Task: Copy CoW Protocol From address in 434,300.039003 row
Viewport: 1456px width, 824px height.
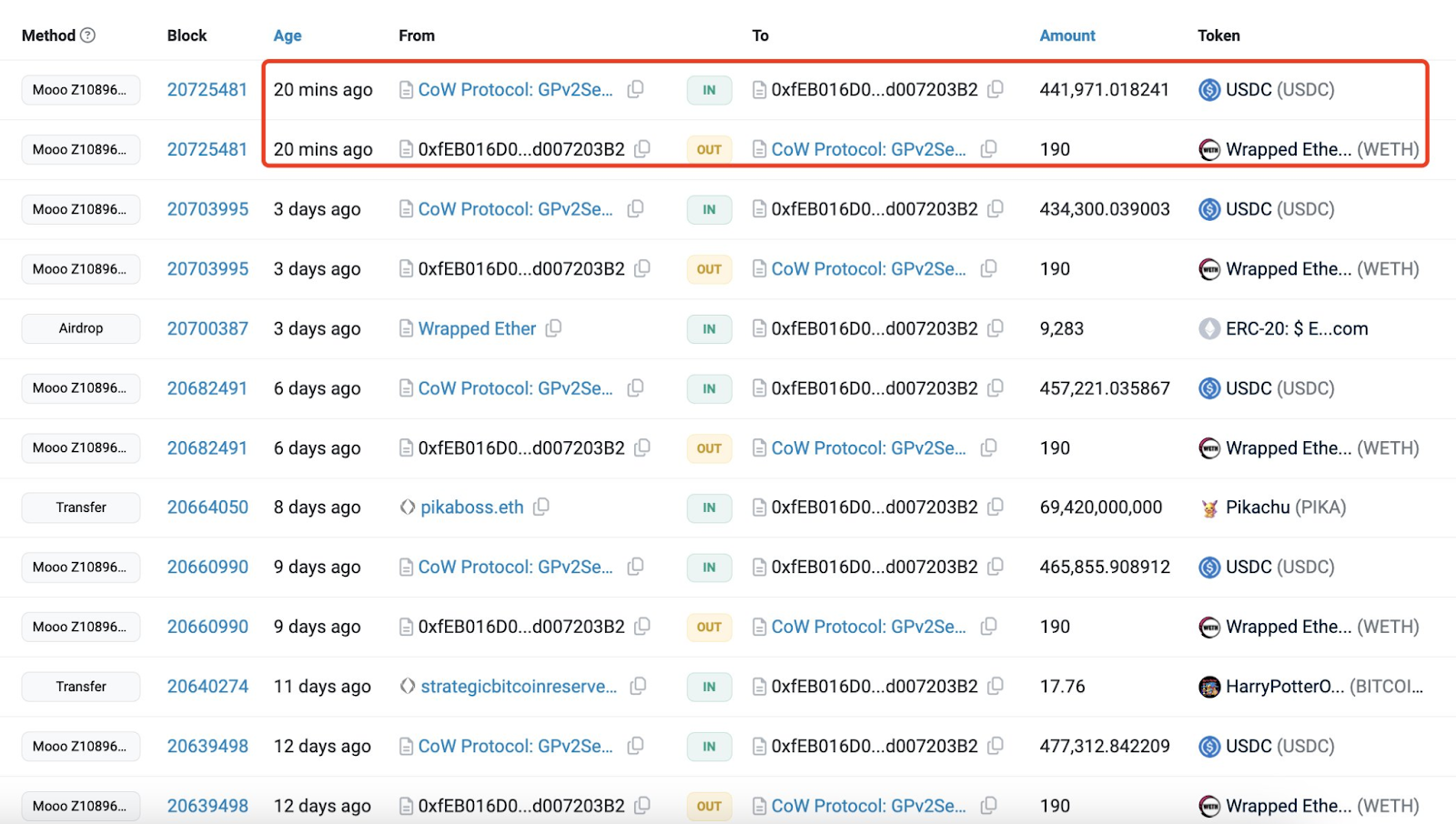Action: point(636,208)
